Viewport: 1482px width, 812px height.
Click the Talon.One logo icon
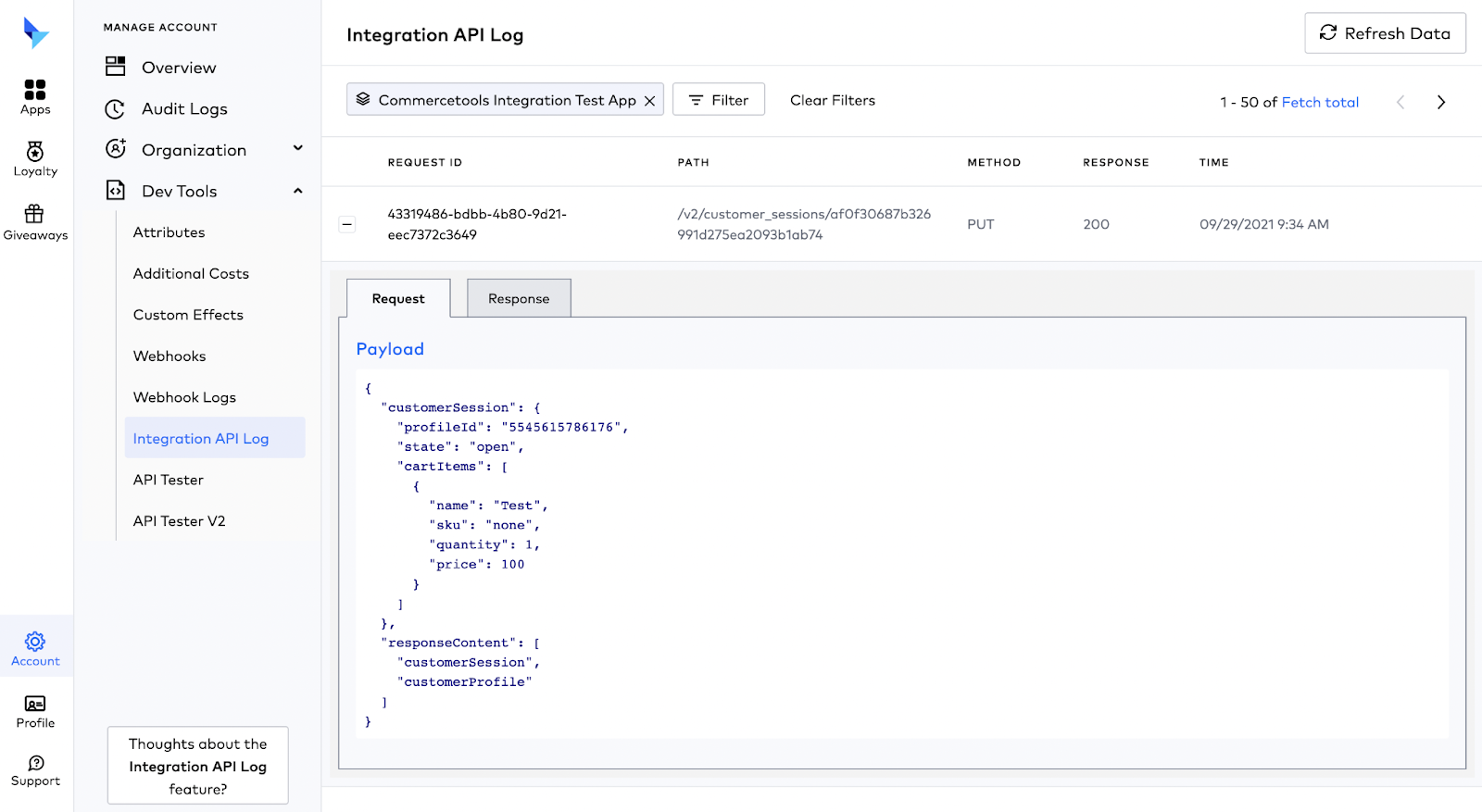click(35, 33)
